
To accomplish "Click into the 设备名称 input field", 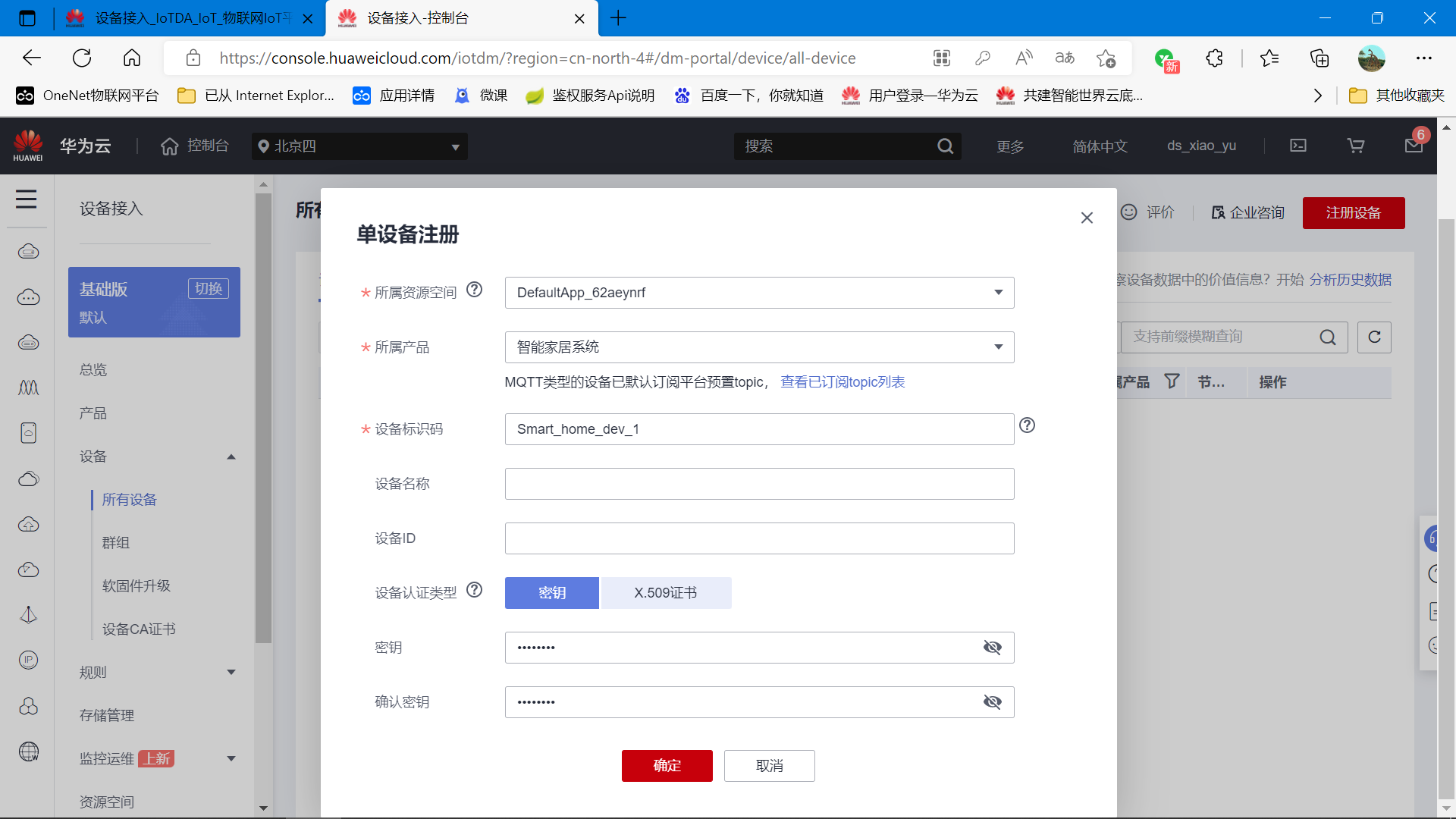I will [759, 484].
